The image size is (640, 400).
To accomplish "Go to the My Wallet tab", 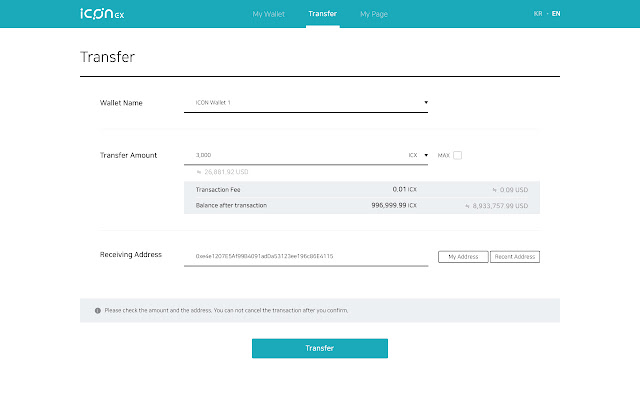I will 269,14.
